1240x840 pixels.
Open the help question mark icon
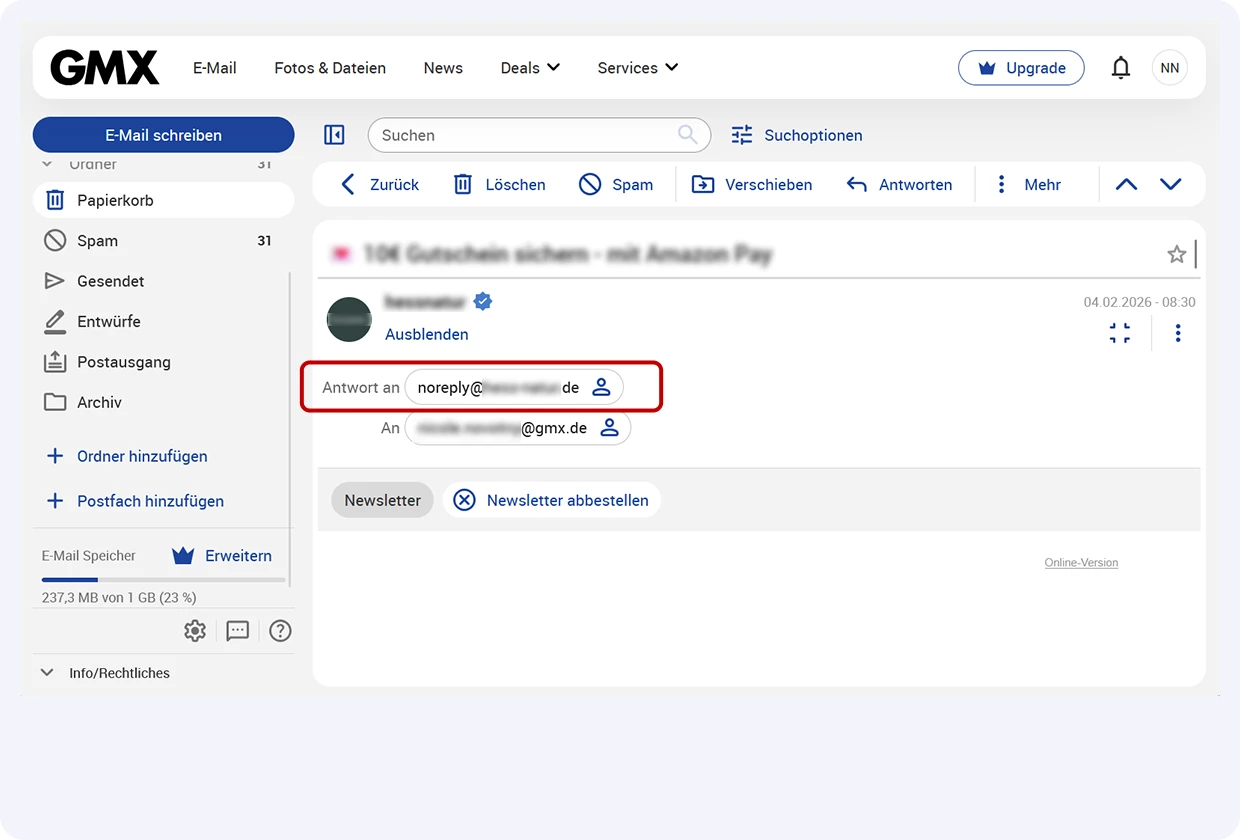coord(281,631)
